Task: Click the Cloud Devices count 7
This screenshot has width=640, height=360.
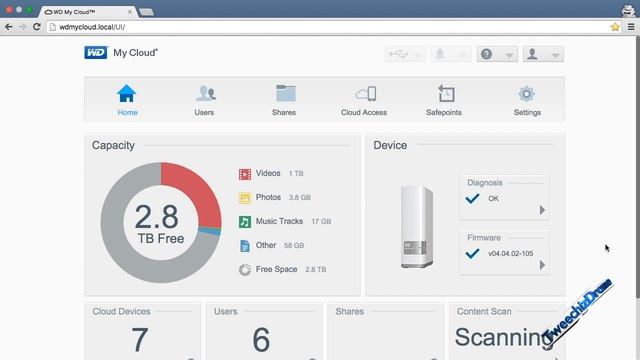Action: point(140,340)
